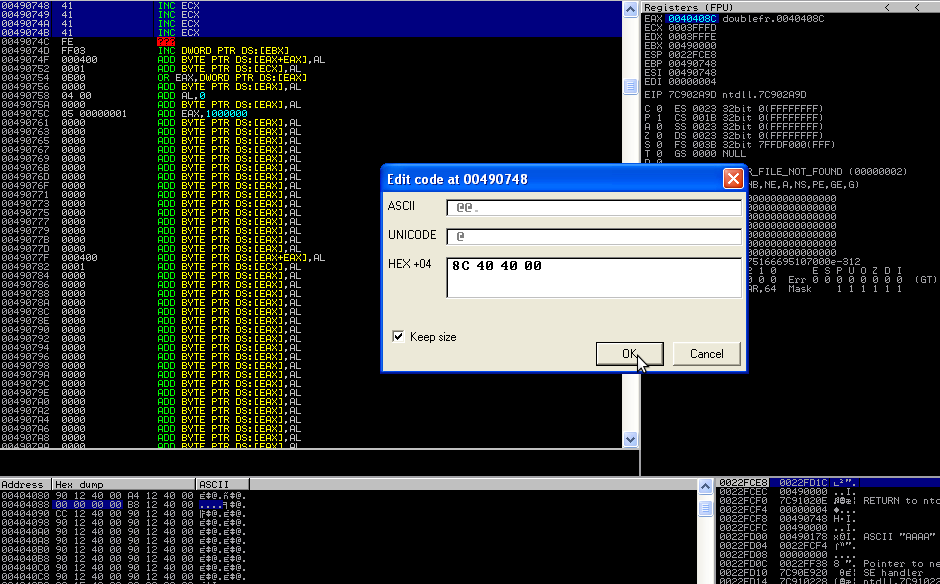Click into the UNICODE input field

594,236
